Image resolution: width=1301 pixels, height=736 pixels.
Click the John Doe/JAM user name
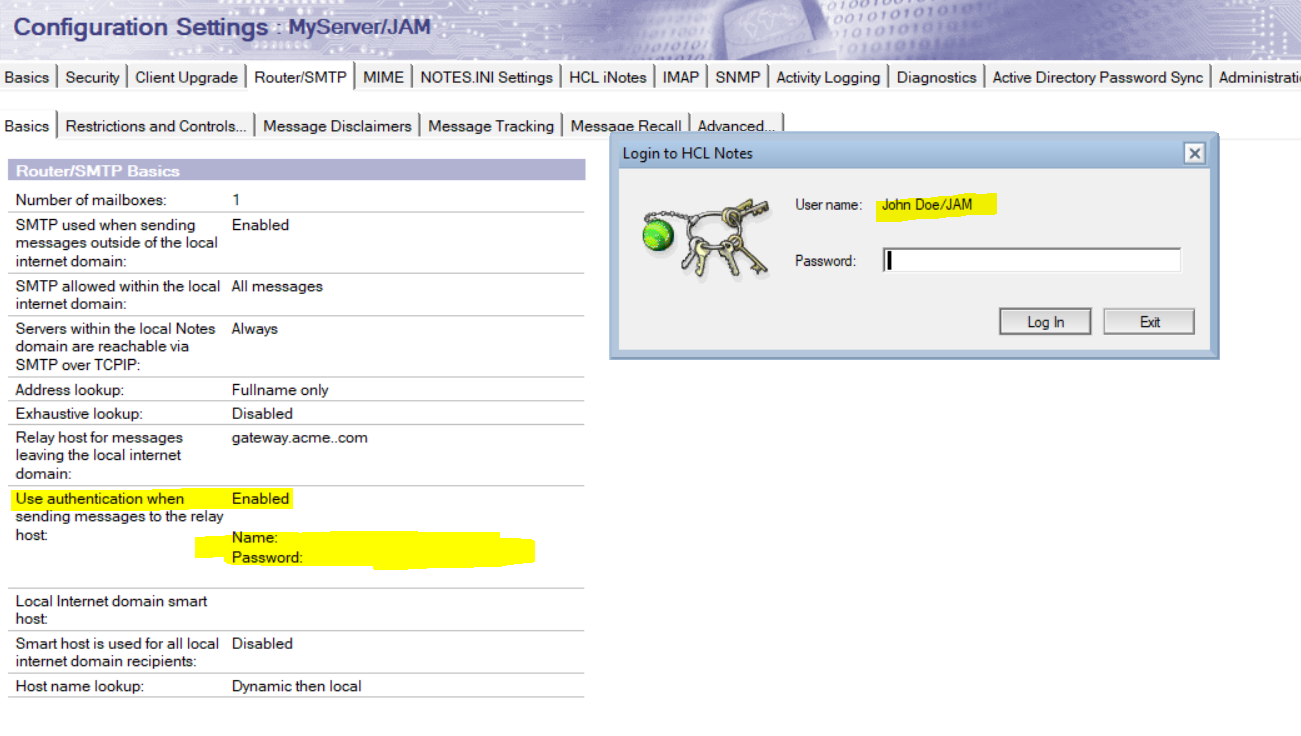pyautogui.click(x=926, y=205)
